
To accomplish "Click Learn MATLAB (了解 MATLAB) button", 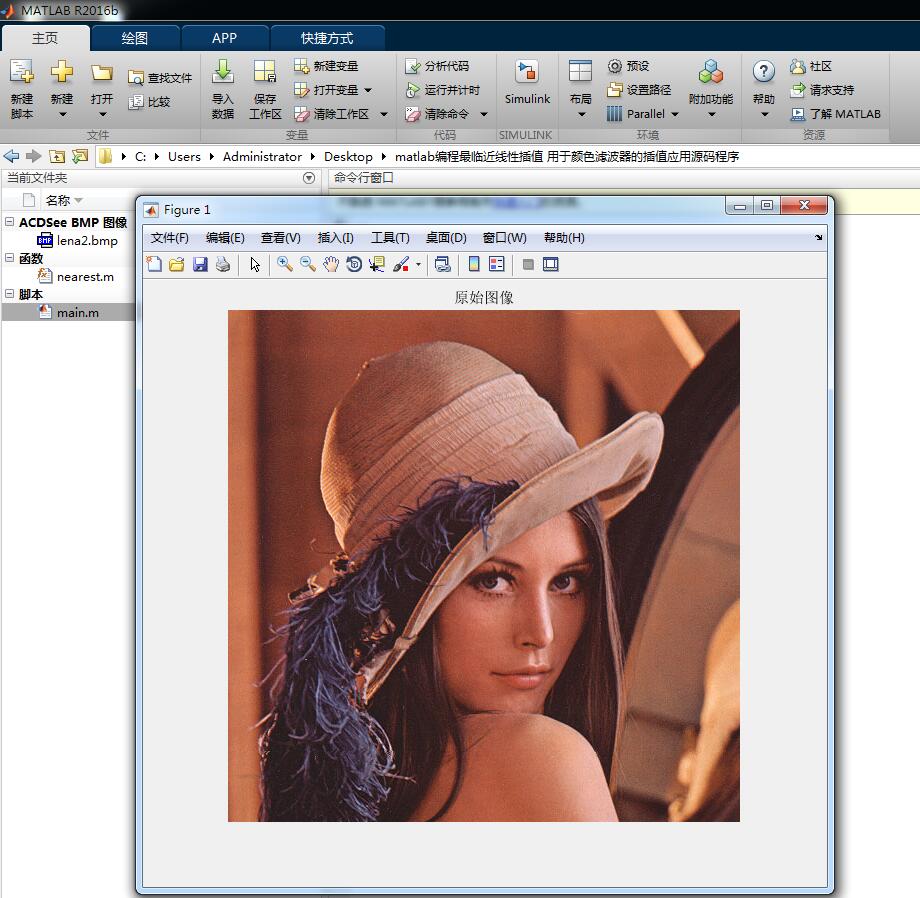I will point(836,114).
